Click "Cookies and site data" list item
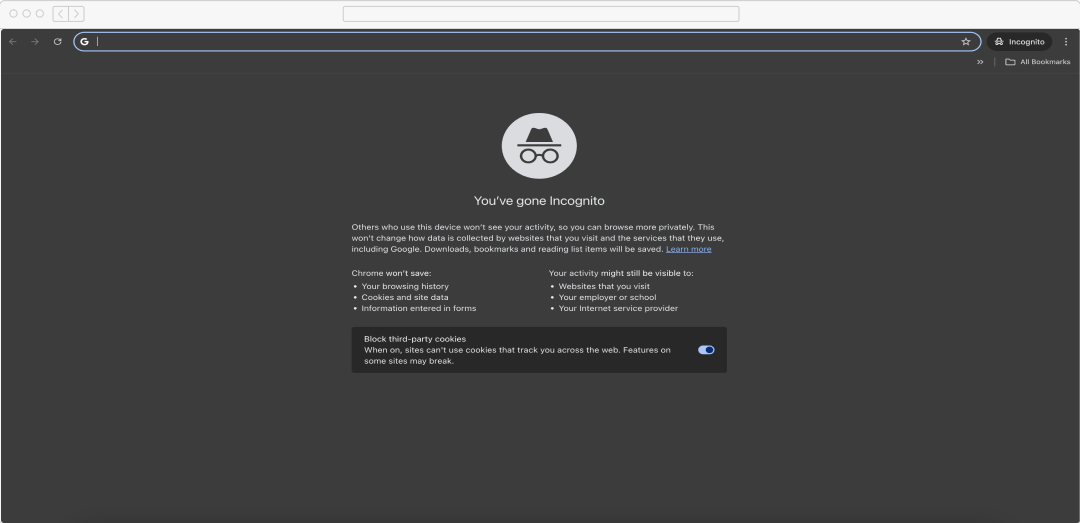This screenshot has height=523, width=1080. (405, 298)
